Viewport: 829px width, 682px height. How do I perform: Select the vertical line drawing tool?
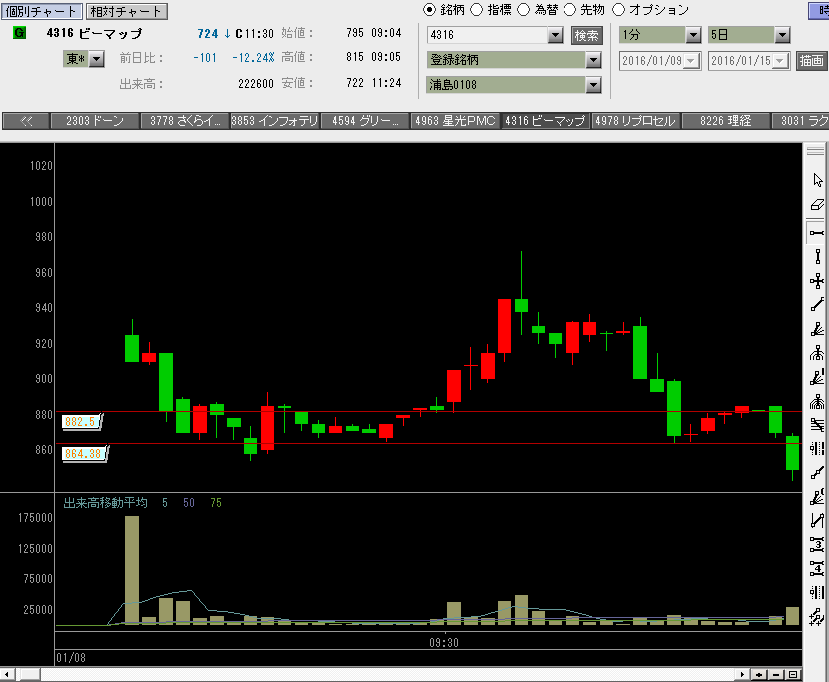pyautogui.click(x=817, y=257)
